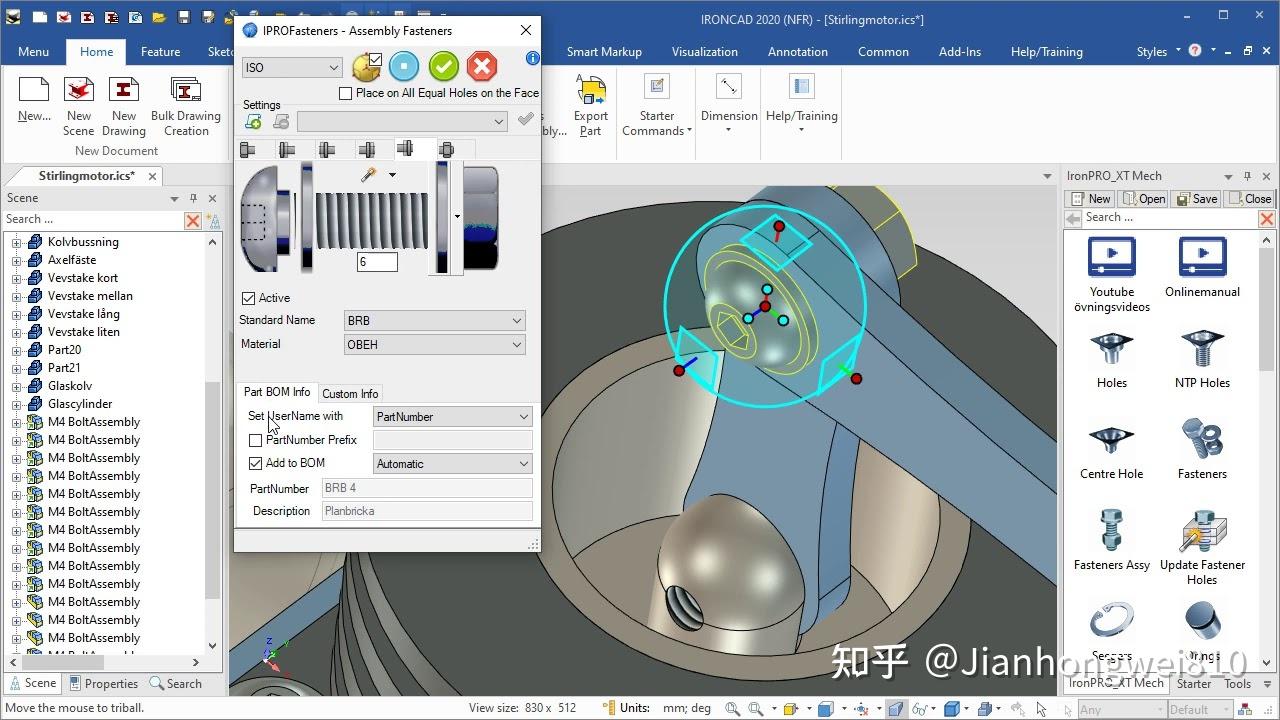
Task: Select Part20 in the scene tree
Action: coord(63,349)
